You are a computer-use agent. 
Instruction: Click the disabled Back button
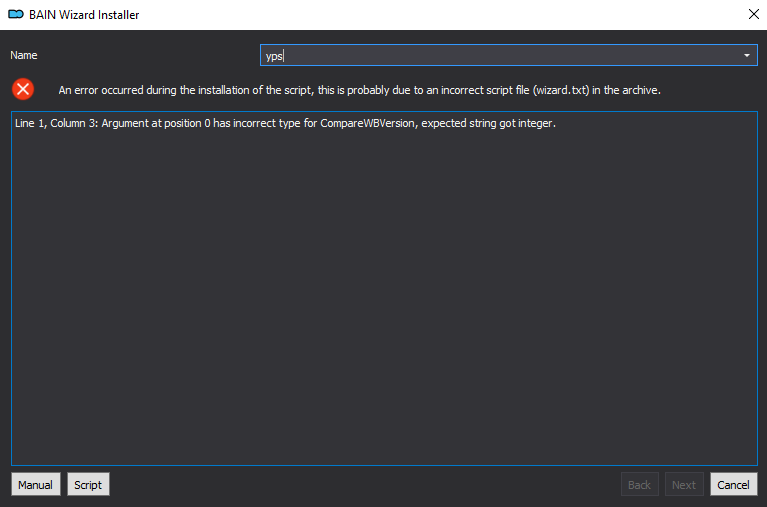(x=639, y=484)
